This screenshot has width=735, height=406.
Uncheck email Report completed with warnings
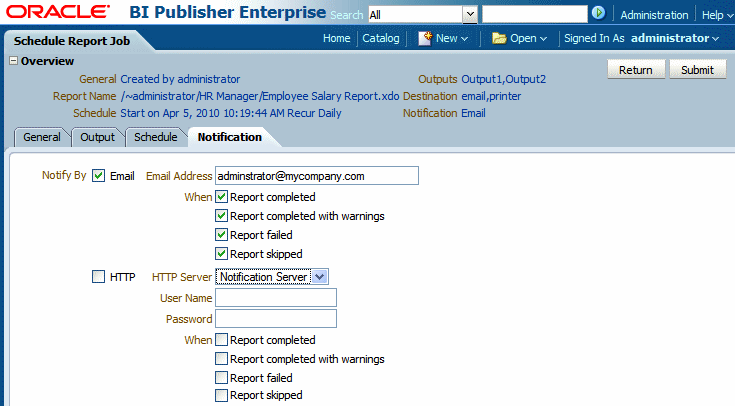(x=221, y=216)
